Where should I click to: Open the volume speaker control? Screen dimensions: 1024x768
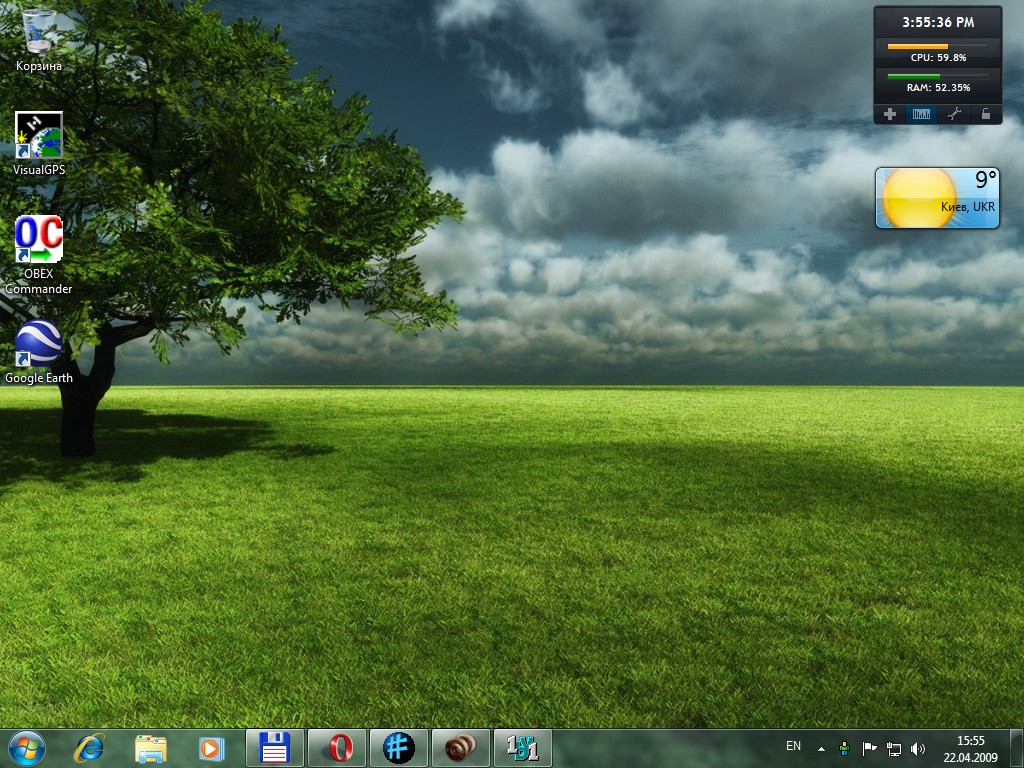[918, 748]
